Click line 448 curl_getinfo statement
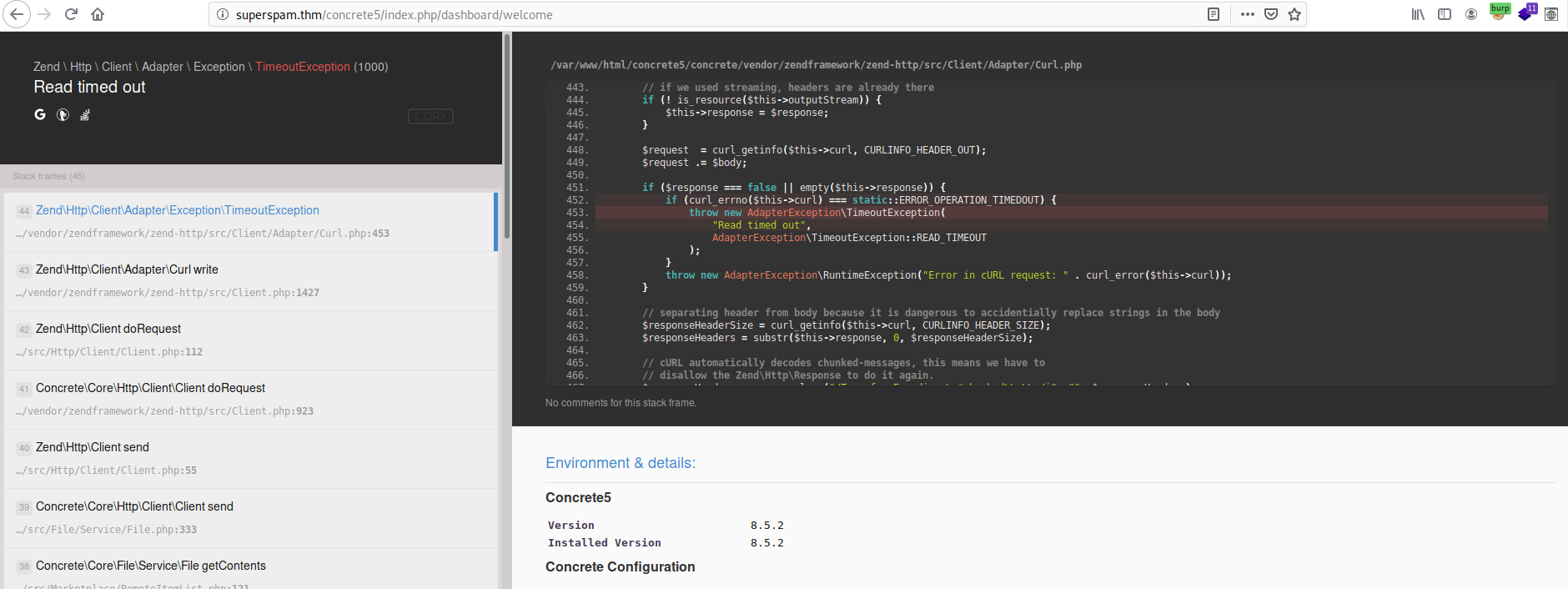This screenshot has width=1568, height=589. click(814, 150)
